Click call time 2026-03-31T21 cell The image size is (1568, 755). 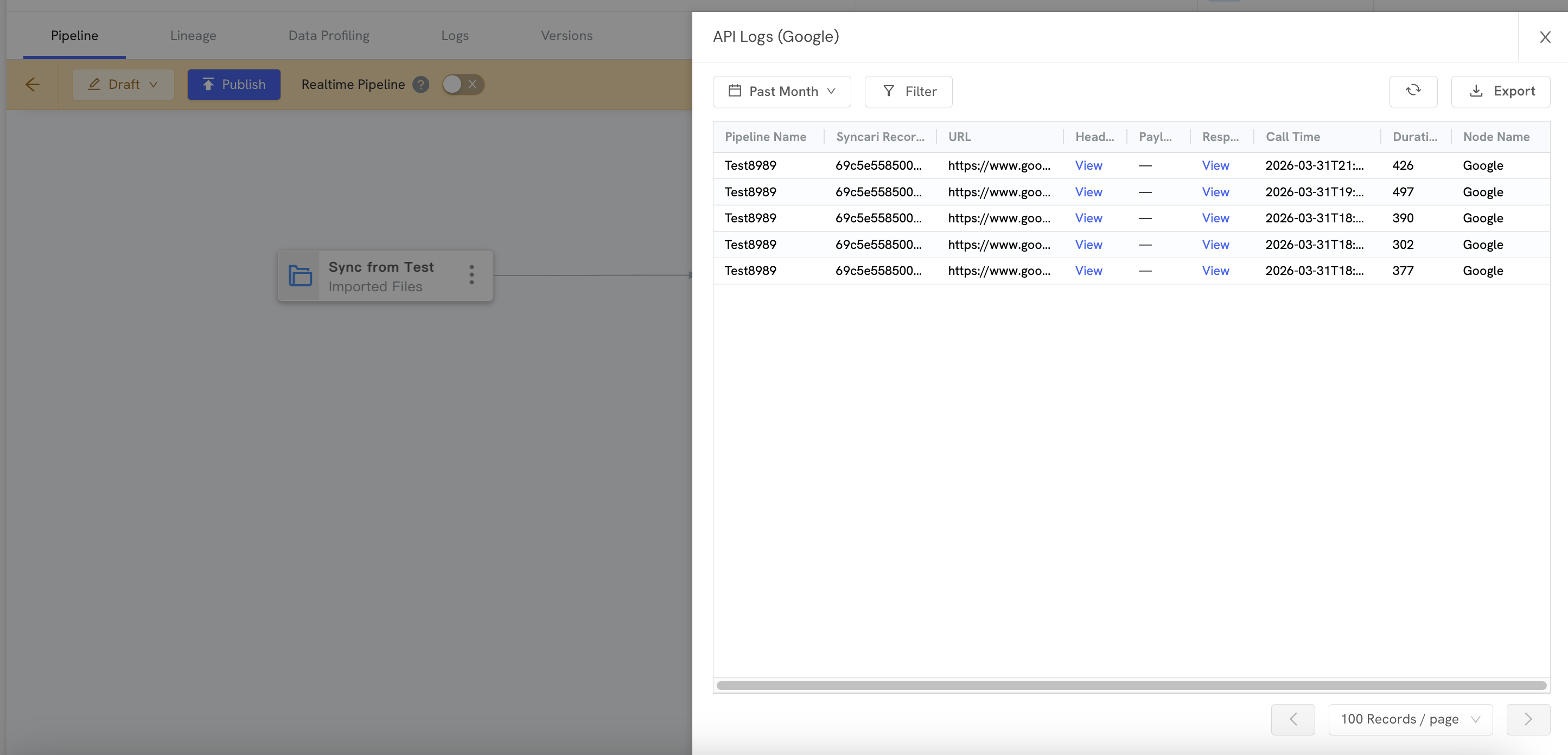pos(1314,165)
